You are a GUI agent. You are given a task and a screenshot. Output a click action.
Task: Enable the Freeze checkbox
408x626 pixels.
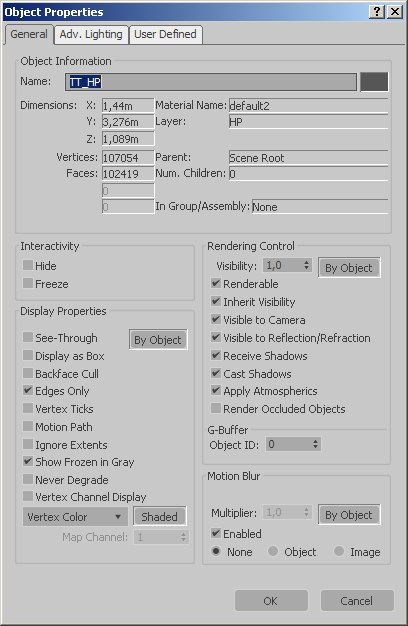point(28,283)
